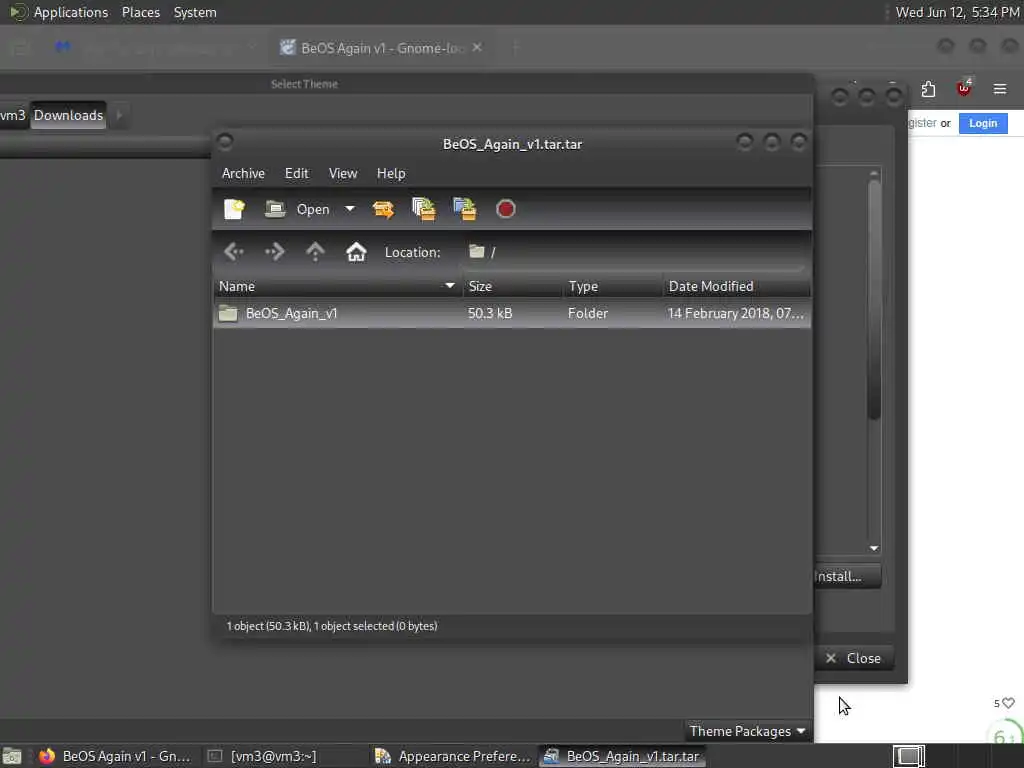The height and width of the screenshot is (768, 1024).
Task: Go to archive home location
Action: pos(356,251)
